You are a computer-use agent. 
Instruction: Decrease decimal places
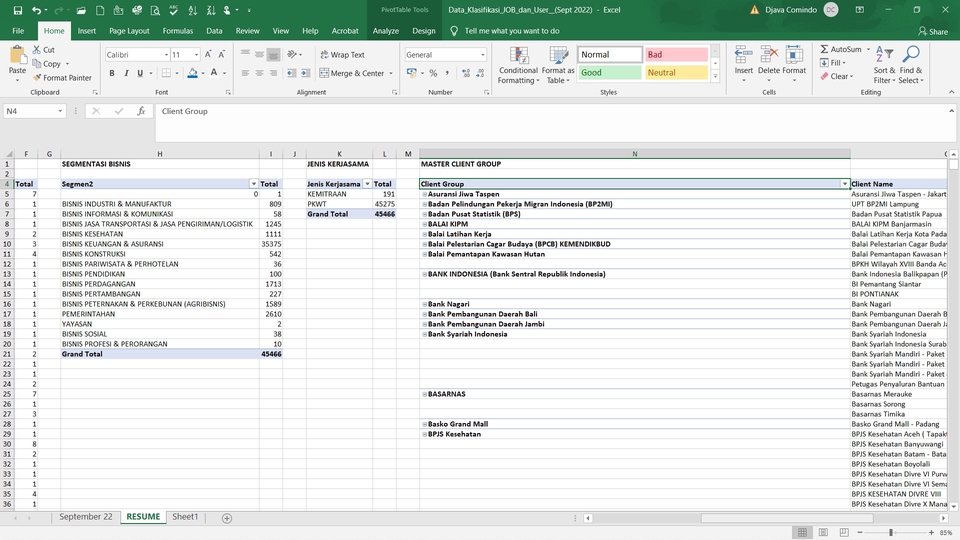click(x=480, y=73)
